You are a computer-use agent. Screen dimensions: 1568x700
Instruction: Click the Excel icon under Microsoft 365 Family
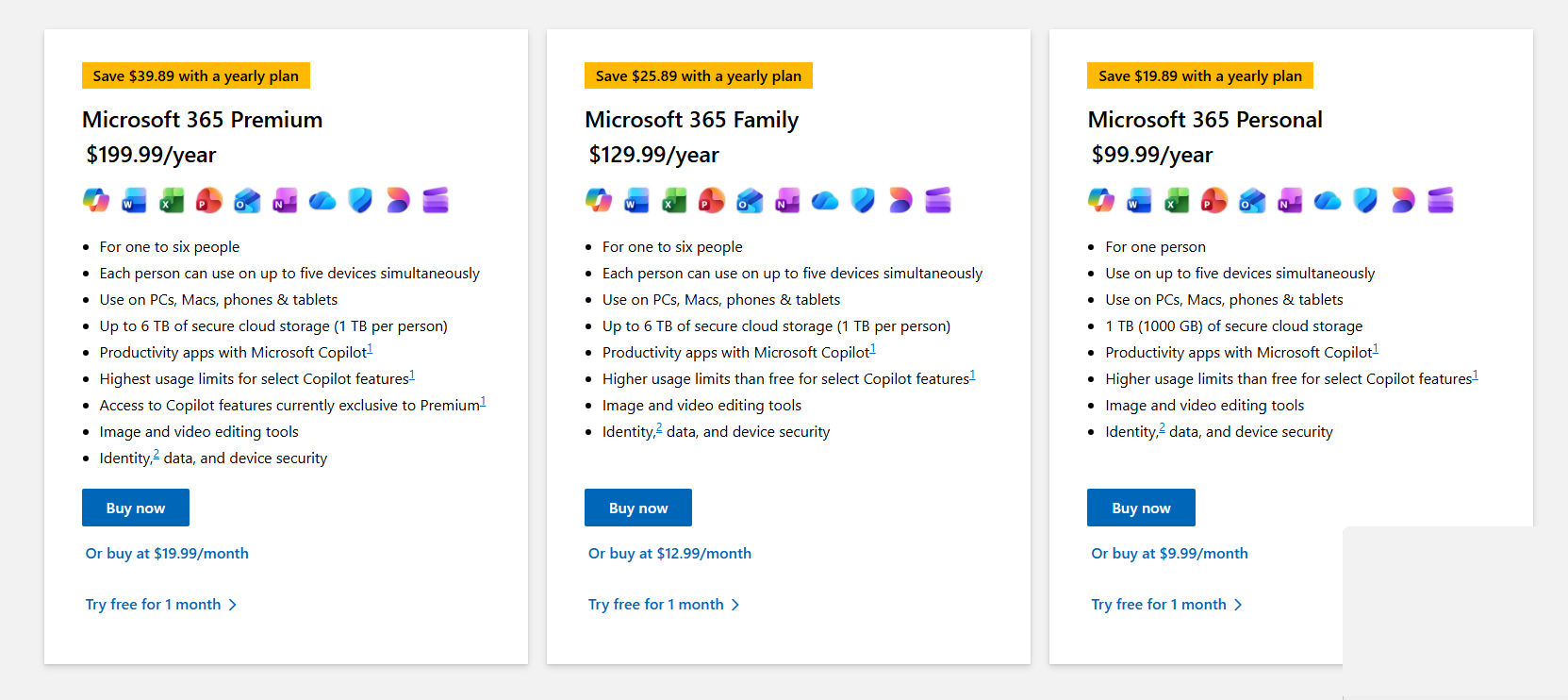click(x=674, y=200)
